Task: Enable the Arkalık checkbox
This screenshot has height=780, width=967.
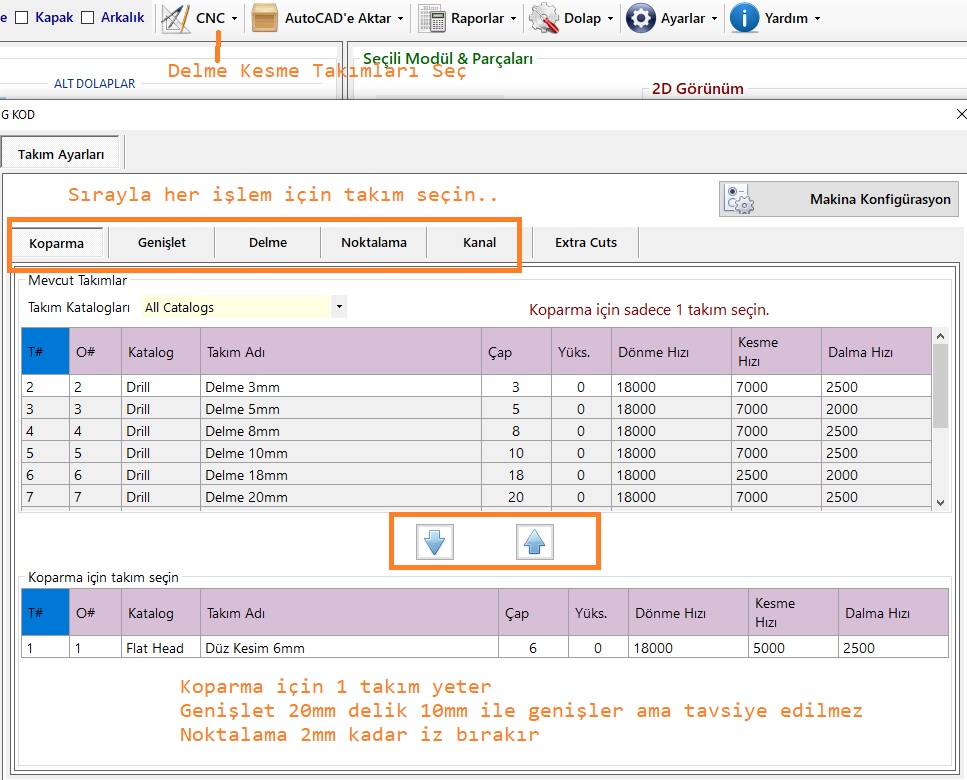Action: point(88,18)
